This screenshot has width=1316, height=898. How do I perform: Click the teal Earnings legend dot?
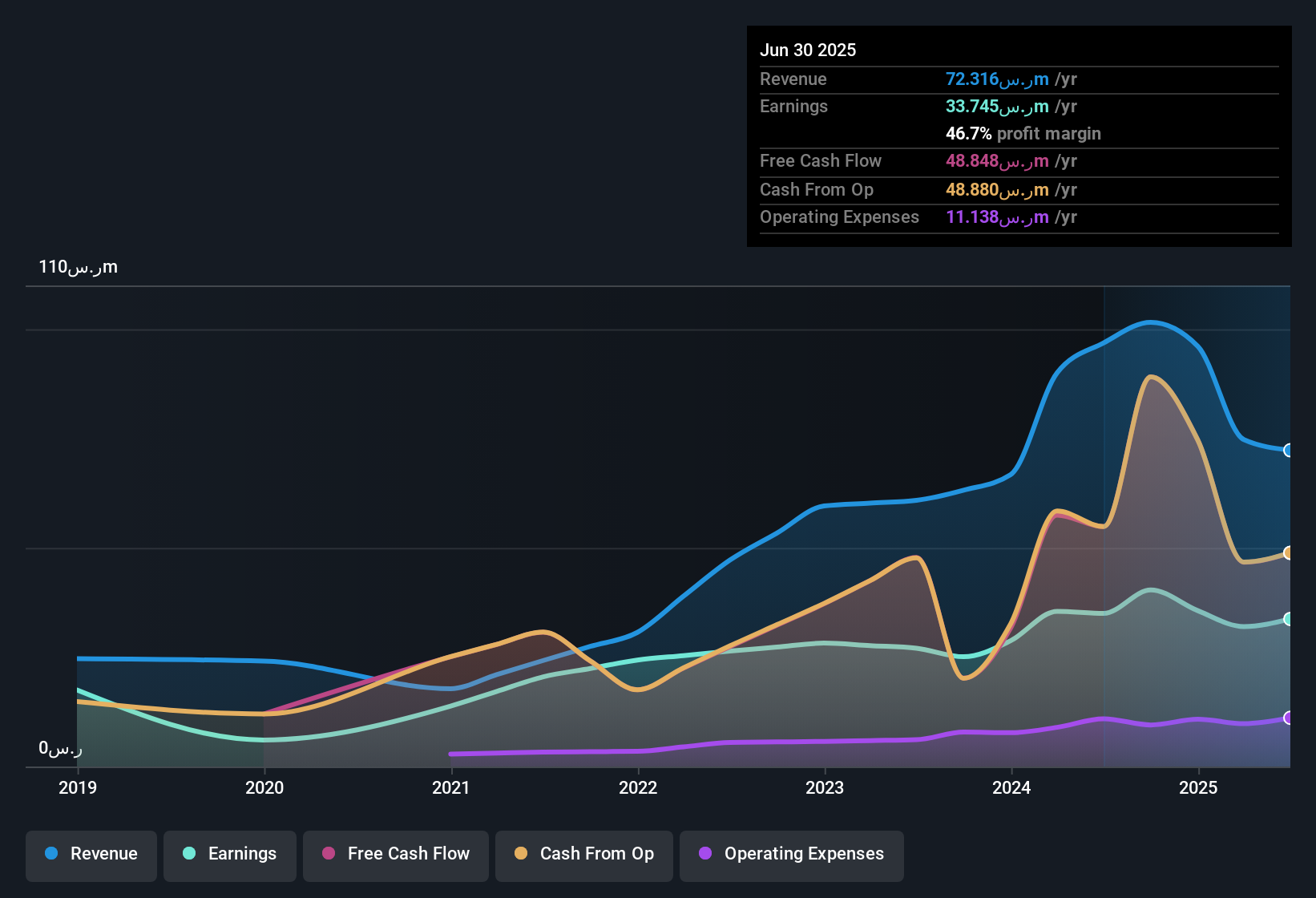(189, 854)
